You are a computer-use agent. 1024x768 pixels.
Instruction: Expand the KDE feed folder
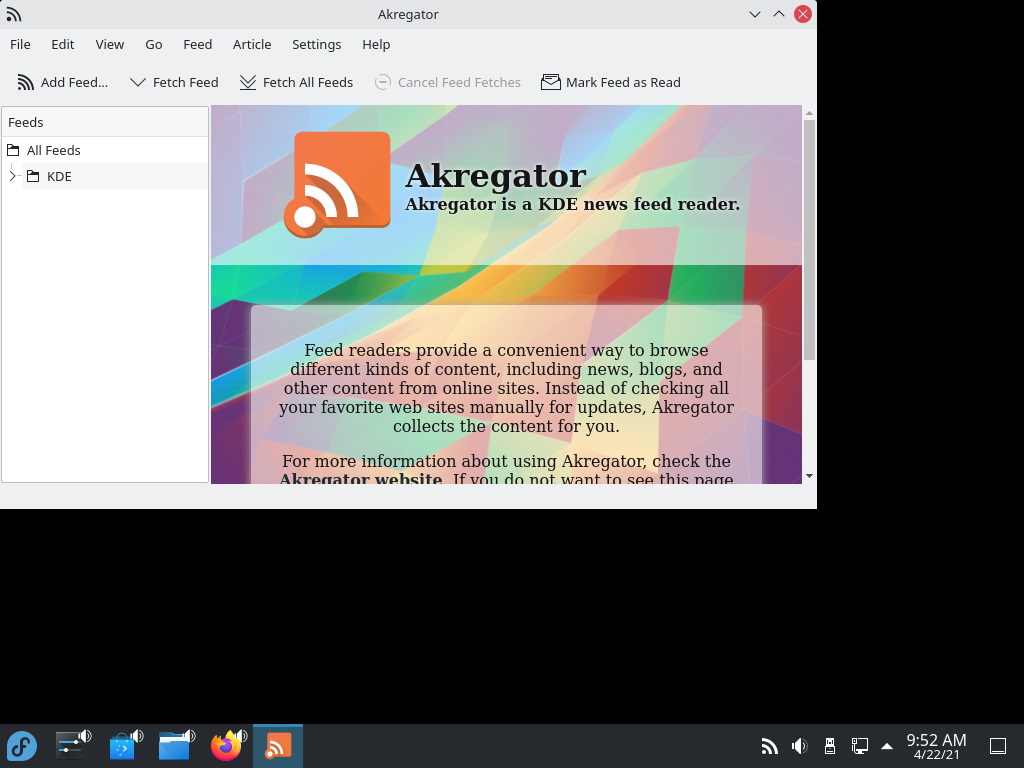pyautogui.click(x=12, y=176)
